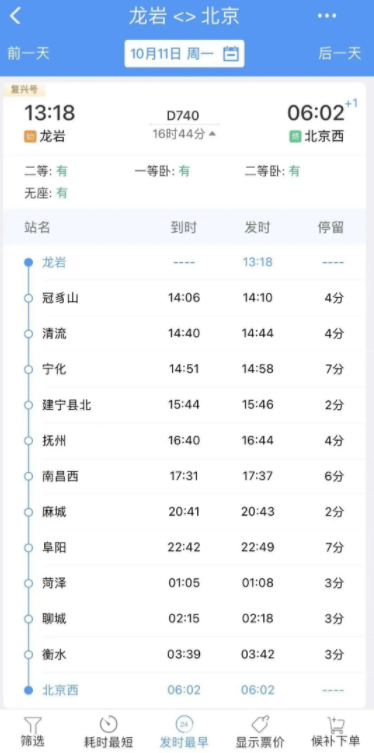The width and height of the screenshot is (374, 753).
Task: Collapse the D740 stop list arrow
Action: (212, 134)
